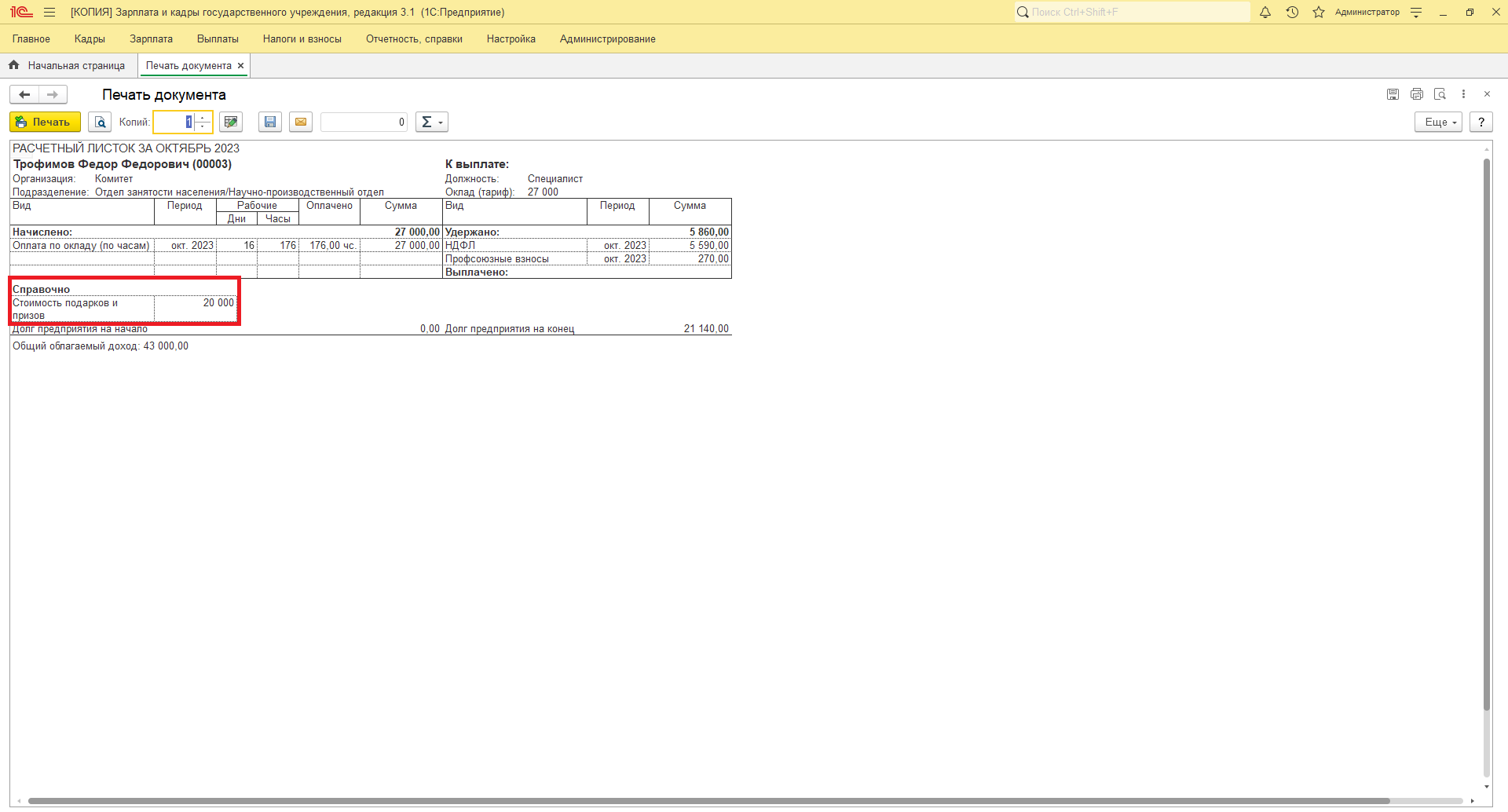Click the 1C logo icon
Viewport: 1508px width, 812px height.
[x=21, y=12]
